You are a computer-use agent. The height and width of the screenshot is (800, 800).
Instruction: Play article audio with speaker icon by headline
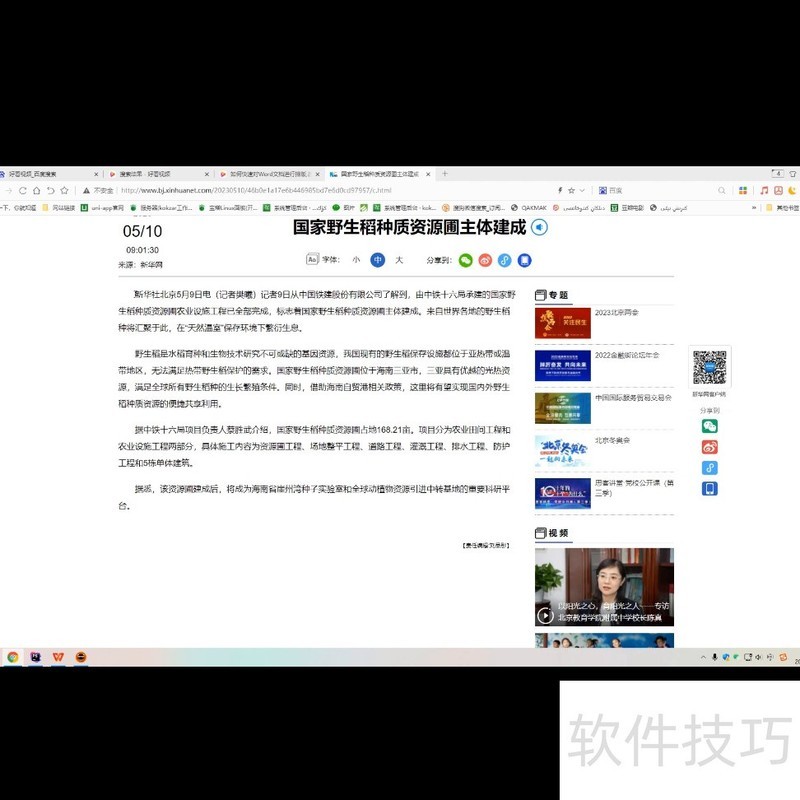click(539, 227)
